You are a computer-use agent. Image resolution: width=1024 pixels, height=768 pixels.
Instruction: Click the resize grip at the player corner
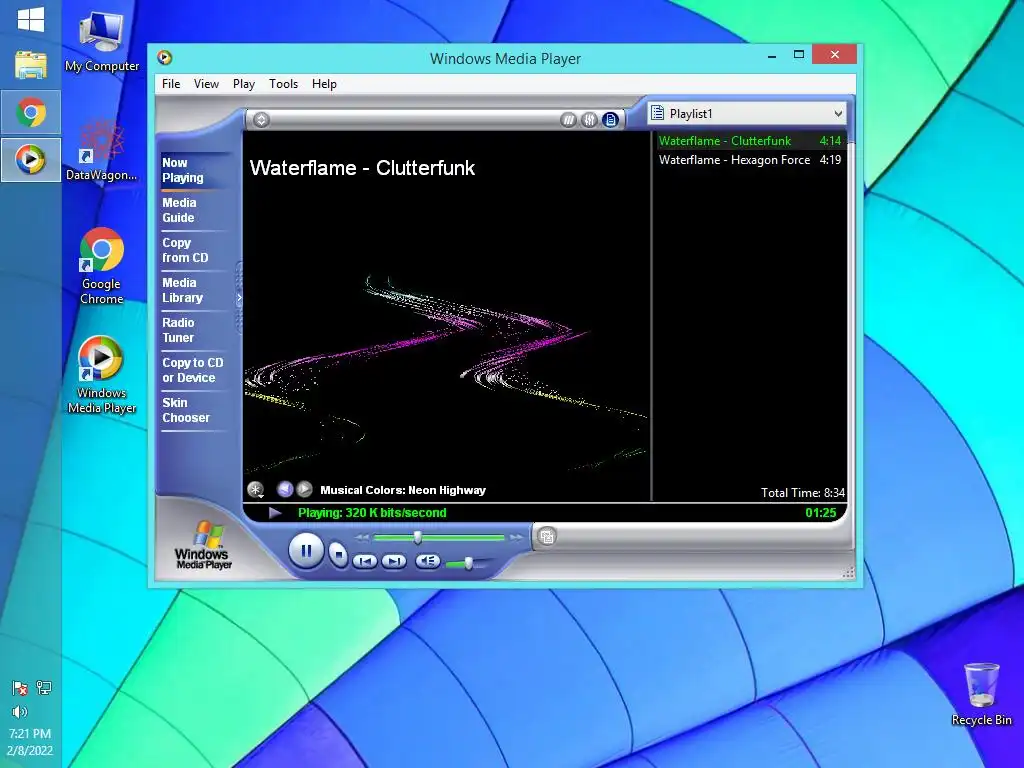tap(848, 573)
